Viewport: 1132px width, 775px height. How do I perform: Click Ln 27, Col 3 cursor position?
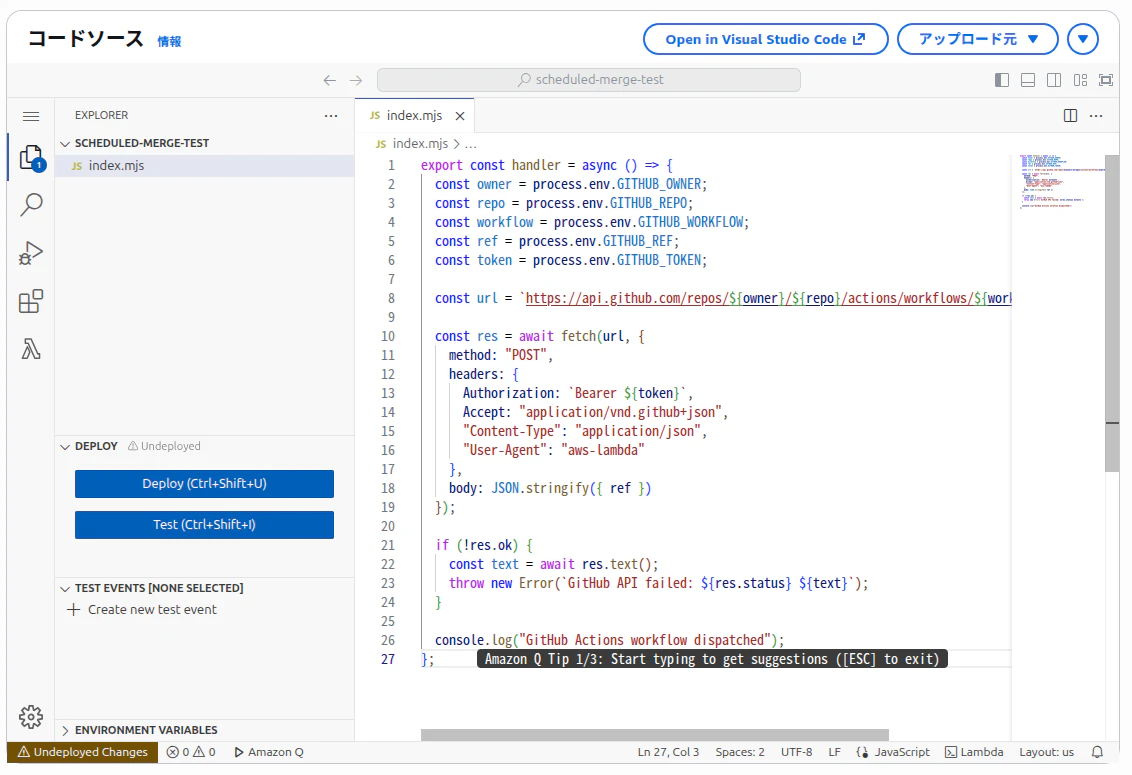coord(669,752)
